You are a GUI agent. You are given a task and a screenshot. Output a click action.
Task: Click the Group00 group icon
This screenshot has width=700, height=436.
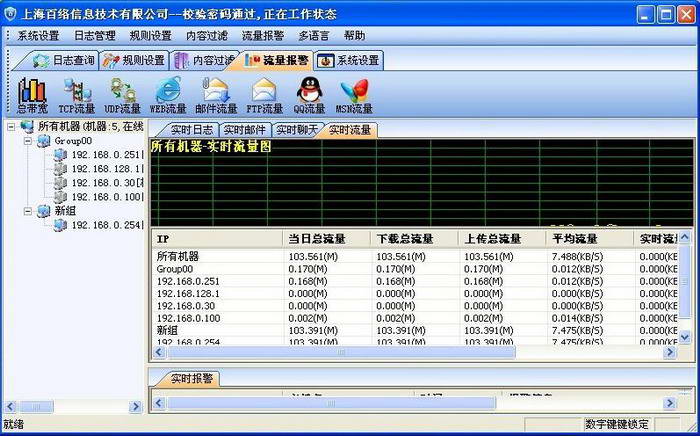[x=44, y=141]
